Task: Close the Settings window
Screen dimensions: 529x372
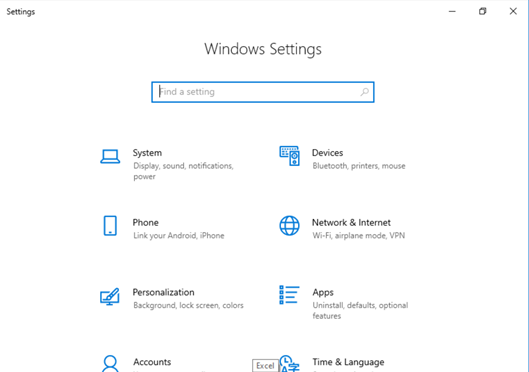Action: [513, 11]
